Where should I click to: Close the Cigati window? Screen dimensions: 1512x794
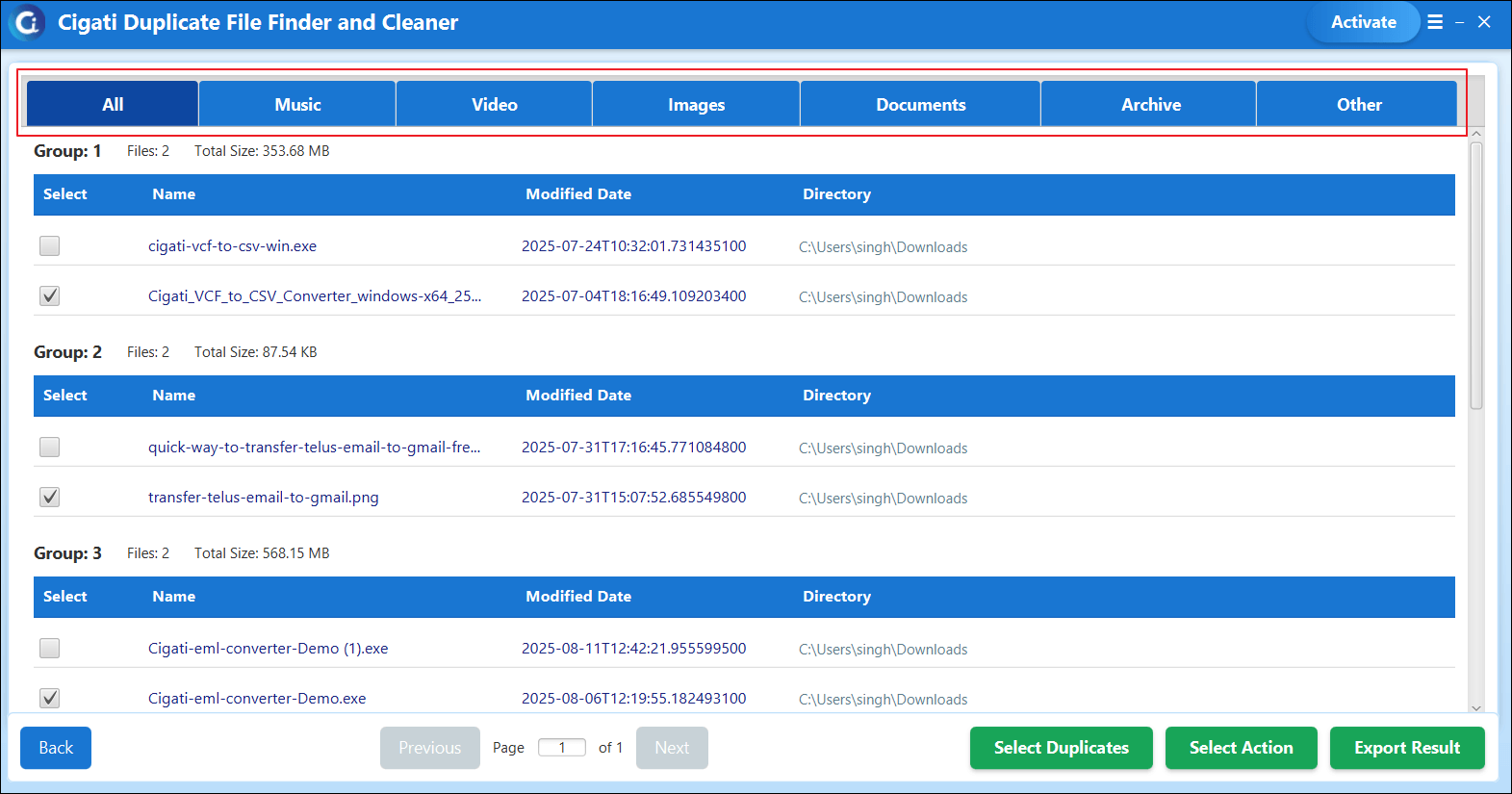(1484, 22)
